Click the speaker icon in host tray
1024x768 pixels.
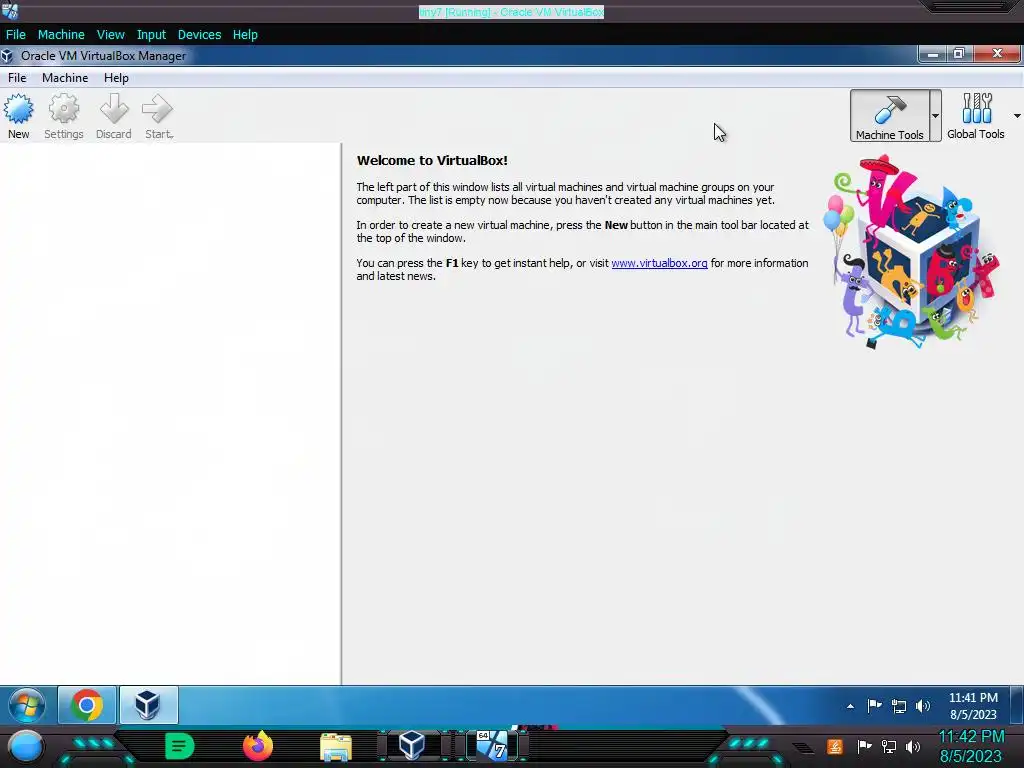[913, 746]
